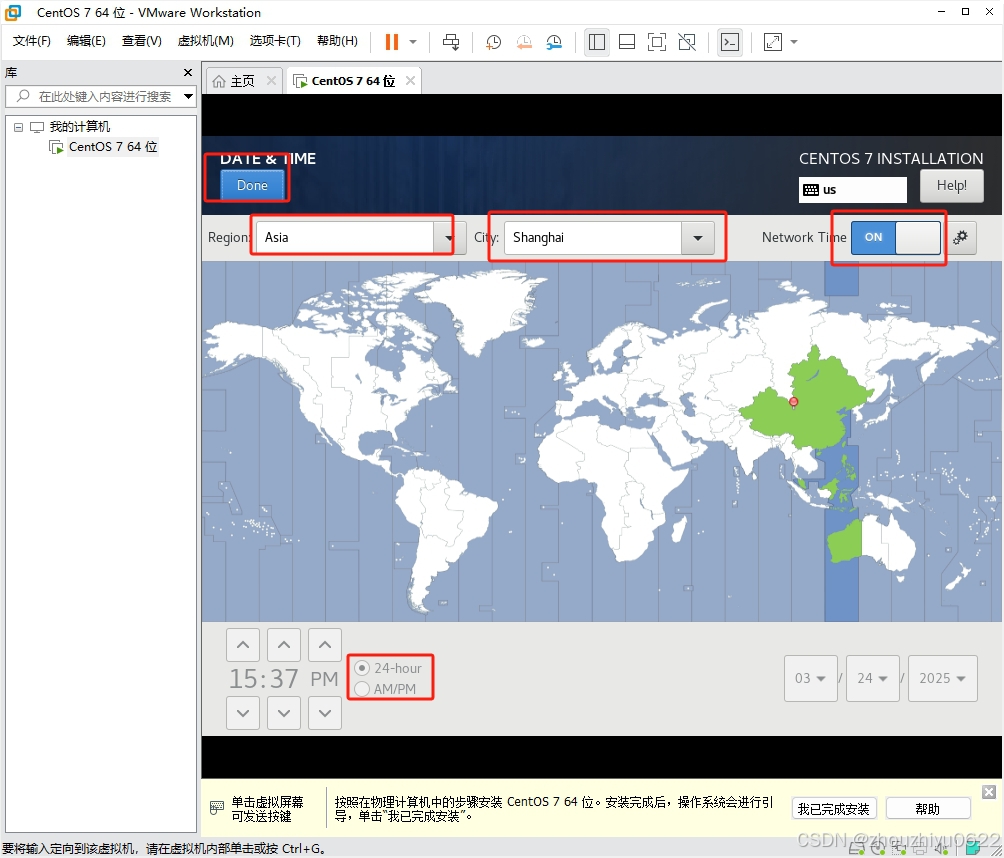
Task: Toggle the Network Time switch
Action: coord(895,238)
